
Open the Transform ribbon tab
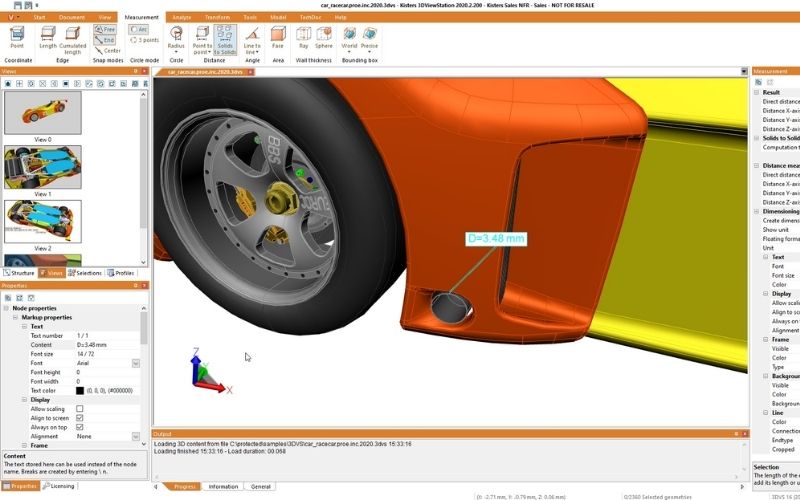pyautogui.click(x=217, y=17)
